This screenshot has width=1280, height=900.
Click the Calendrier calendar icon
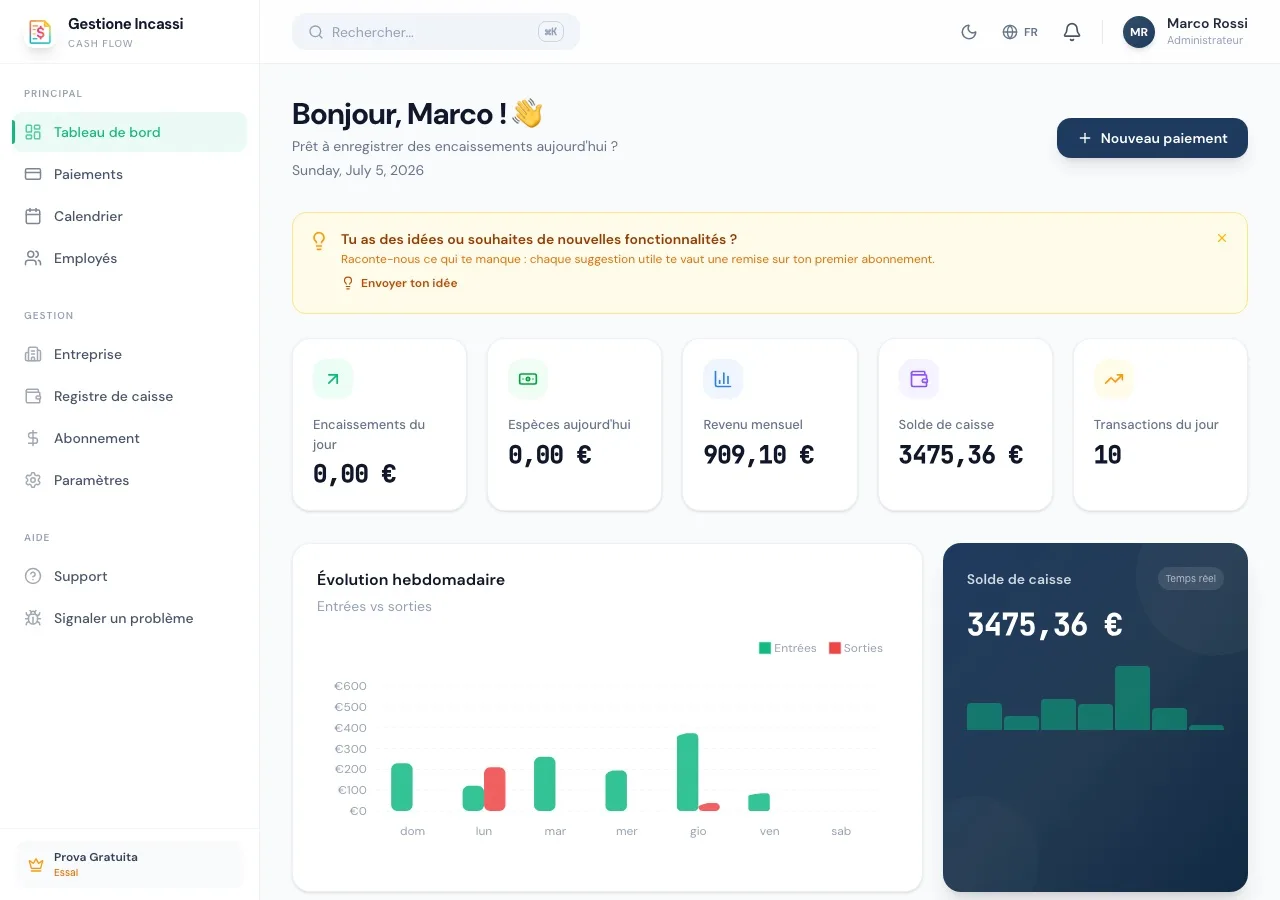[x=33, y=216]
